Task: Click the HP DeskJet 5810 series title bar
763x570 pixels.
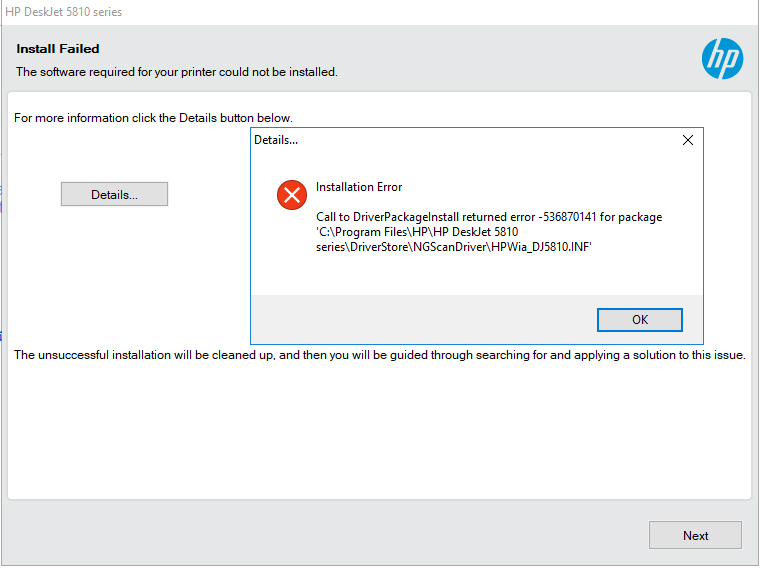Action: (x=64, y=12)
